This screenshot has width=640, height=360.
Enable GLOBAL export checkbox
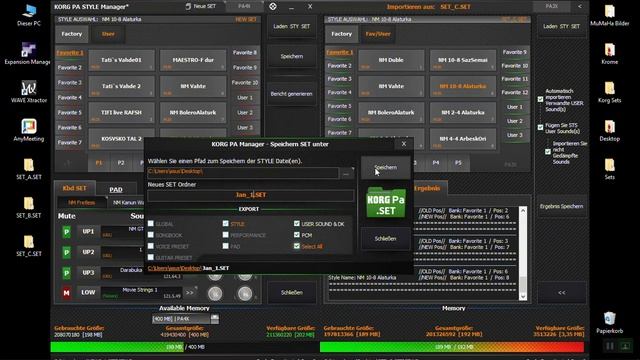point(151,223)
